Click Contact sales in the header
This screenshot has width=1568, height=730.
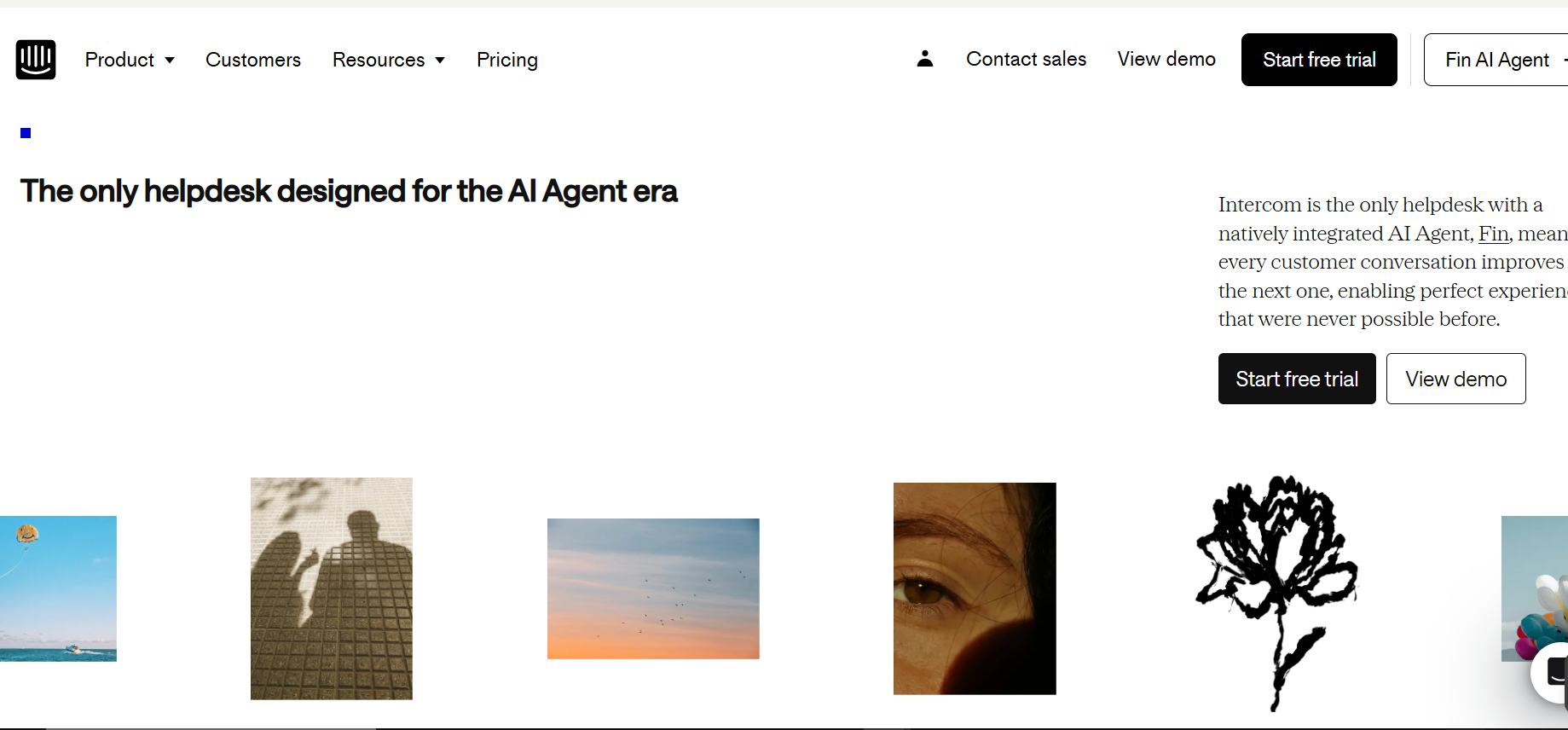pyautogui.click(x=1026, y=59)
